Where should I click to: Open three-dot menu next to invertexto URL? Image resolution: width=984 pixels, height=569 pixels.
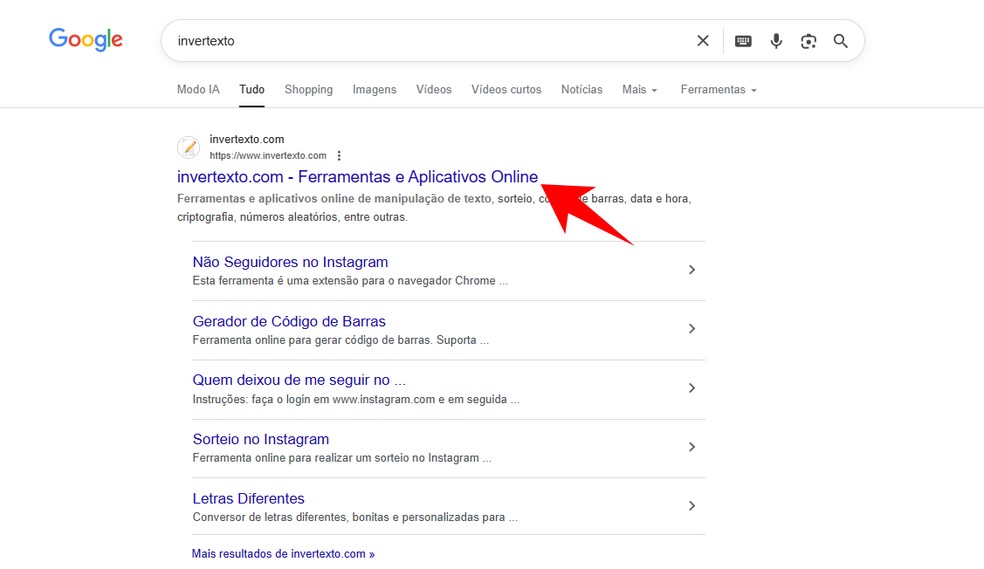tap(339, 156)
